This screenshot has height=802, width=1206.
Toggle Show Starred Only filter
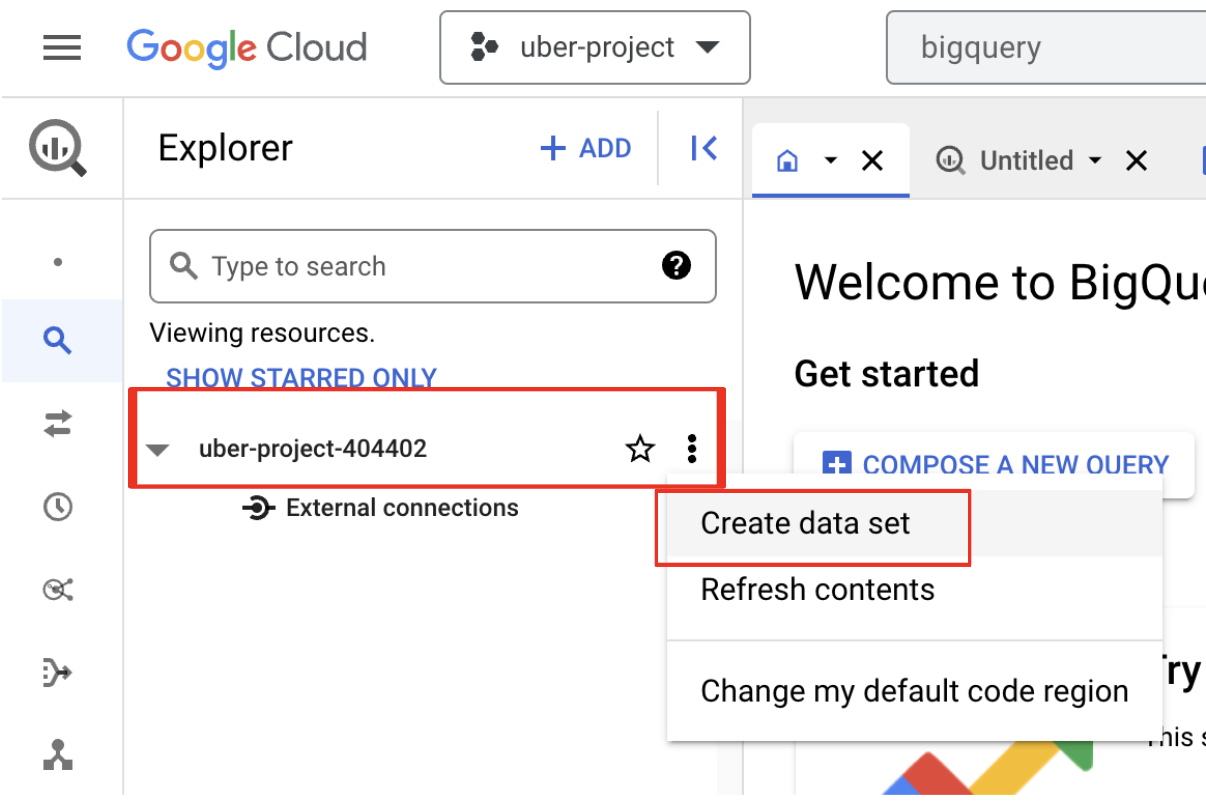[301, 378]
